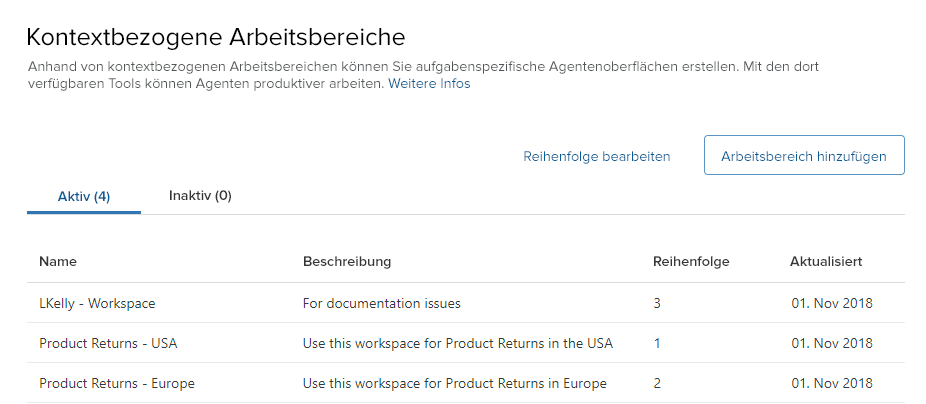The height and width of the screenshot is (404, 926).
Task: Click order number 1 for Product Returns - USA
Action: 657,343
